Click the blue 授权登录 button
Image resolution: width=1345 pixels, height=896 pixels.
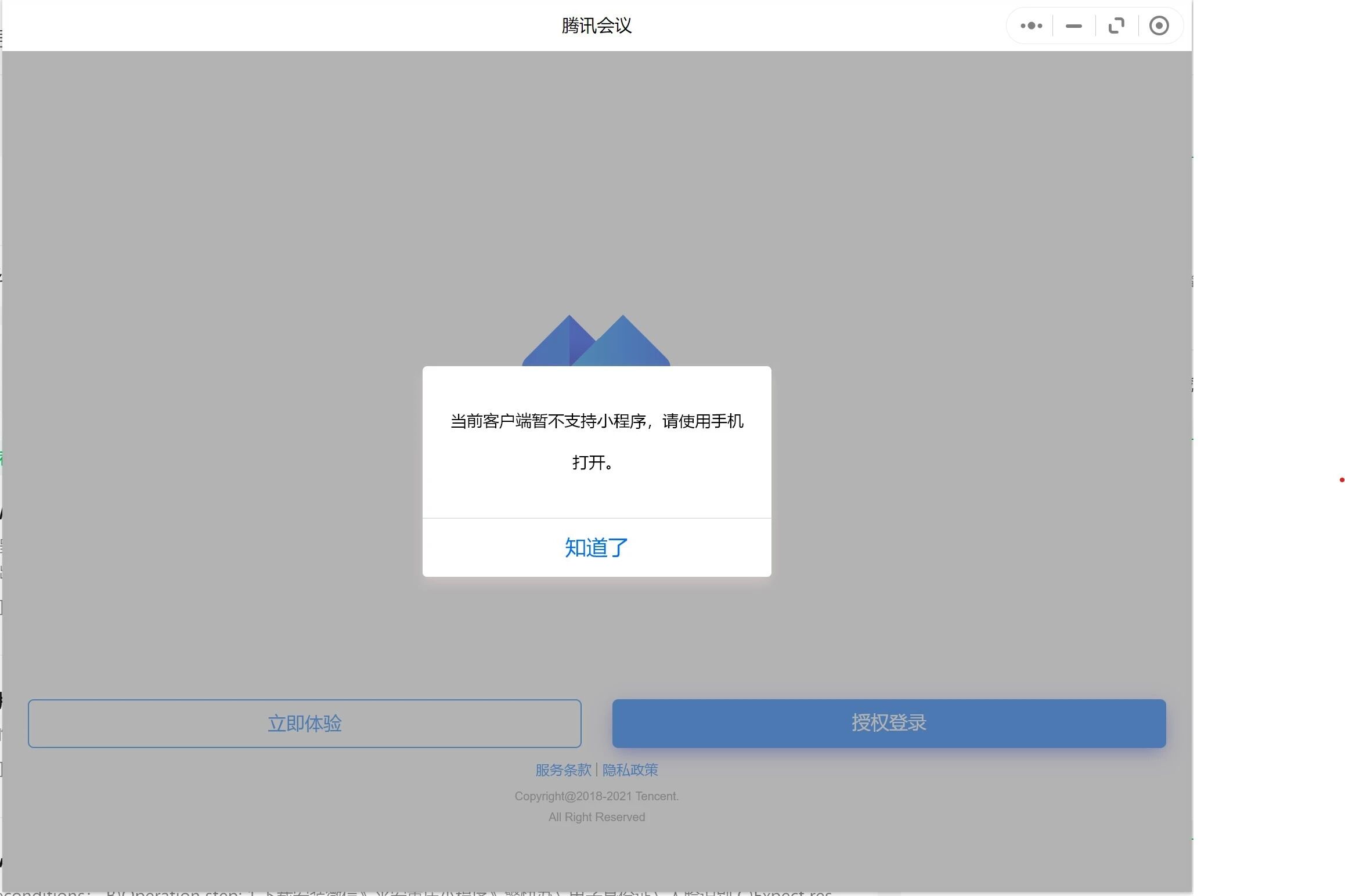pos(889,723)
